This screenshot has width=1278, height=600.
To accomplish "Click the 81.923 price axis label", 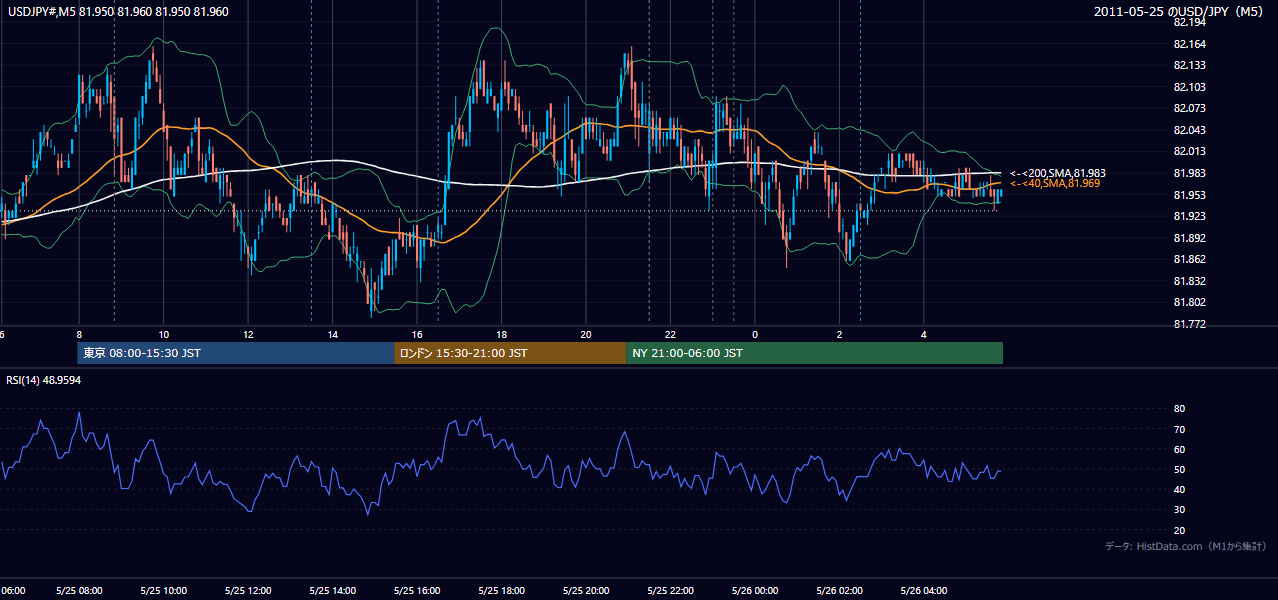I will coord(1190,216).
